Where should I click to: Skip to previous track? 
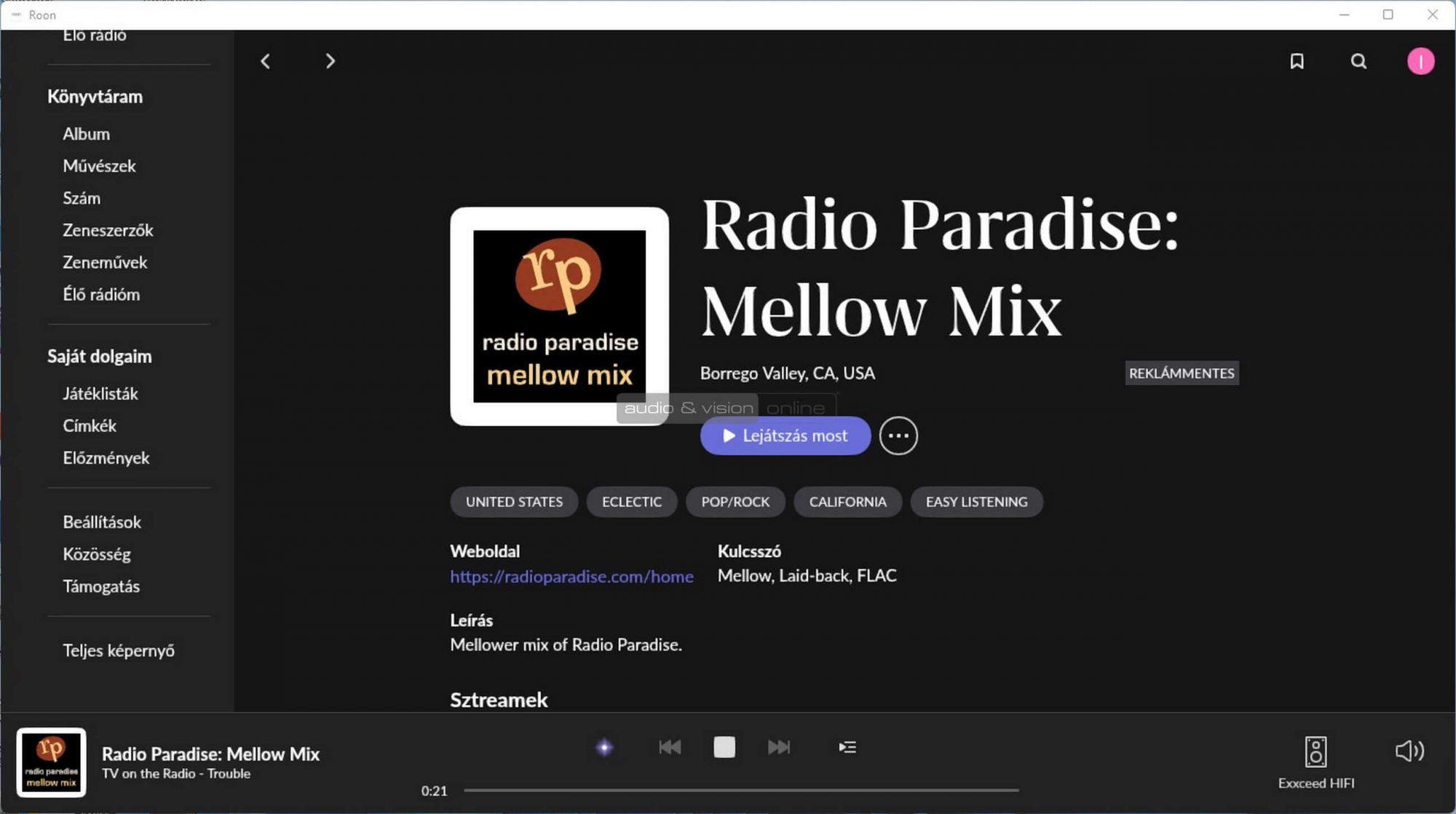[x=670, y=747]
